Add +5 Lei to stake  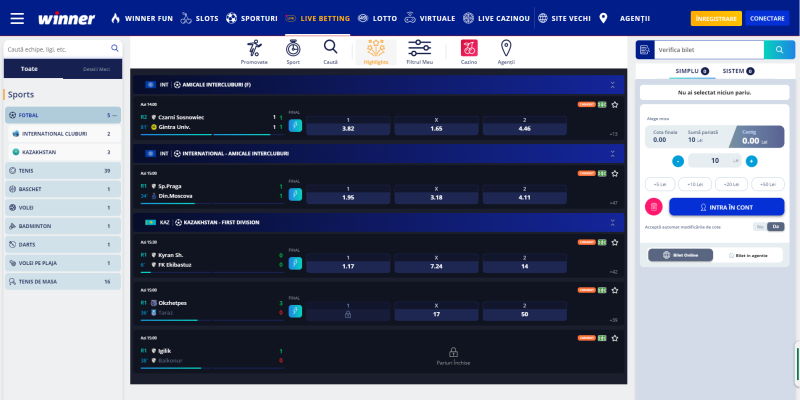[660, 184]
